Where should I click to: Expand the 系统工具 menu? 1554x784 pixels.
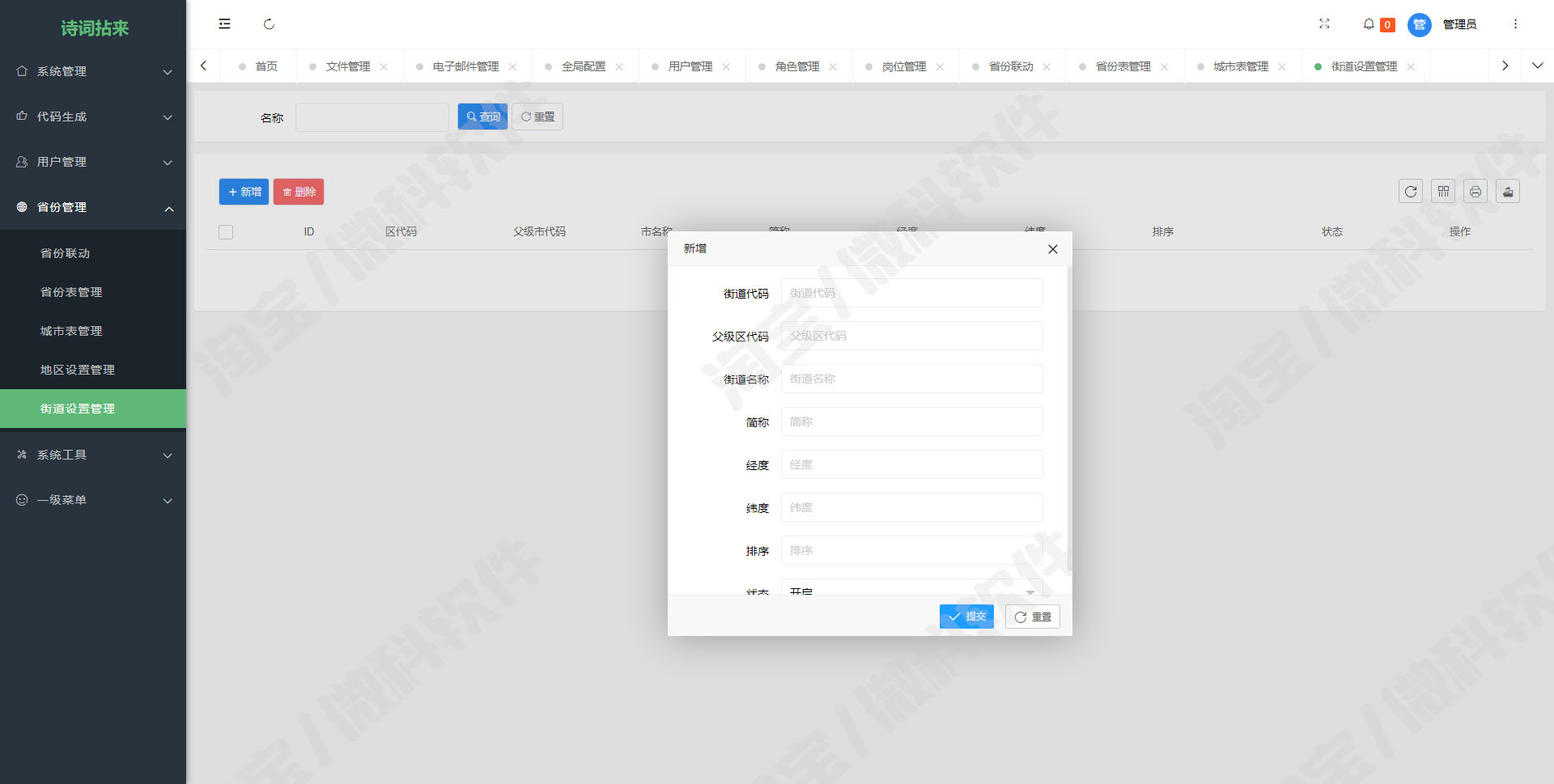(93, 455)
